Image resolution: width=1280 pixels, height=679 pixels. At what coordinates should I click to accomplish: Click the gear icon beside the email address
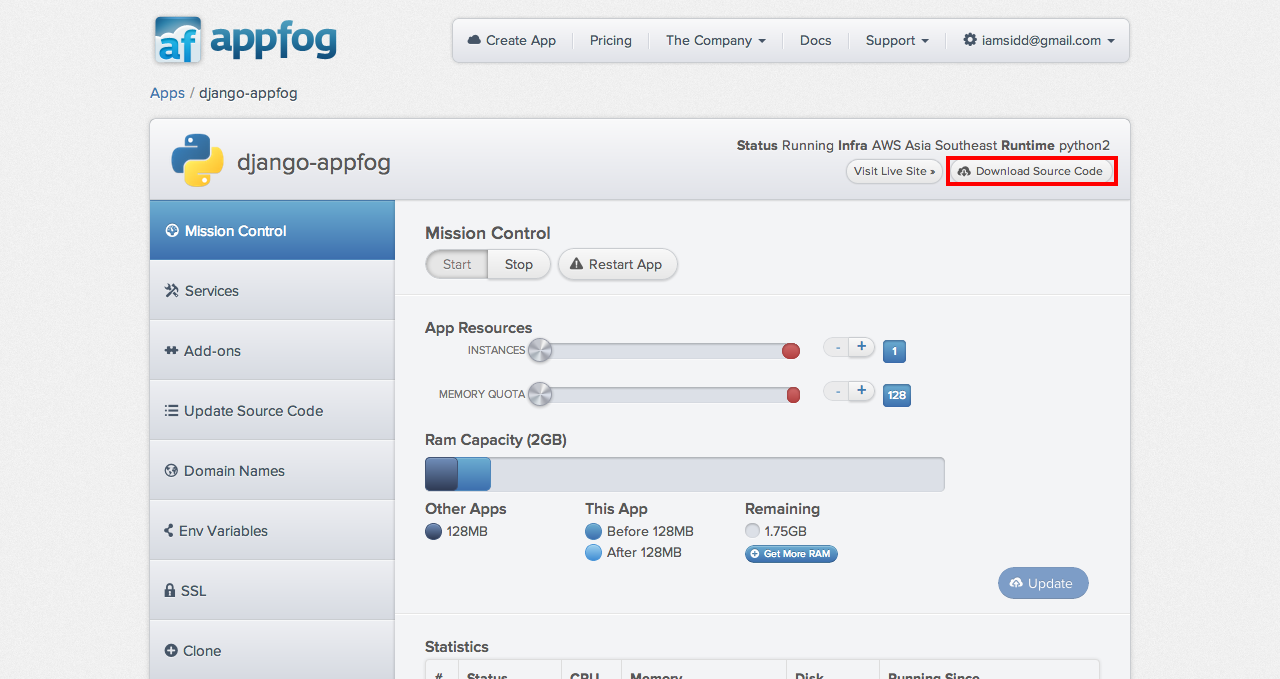pyautogui.click(x=970, y=40)
